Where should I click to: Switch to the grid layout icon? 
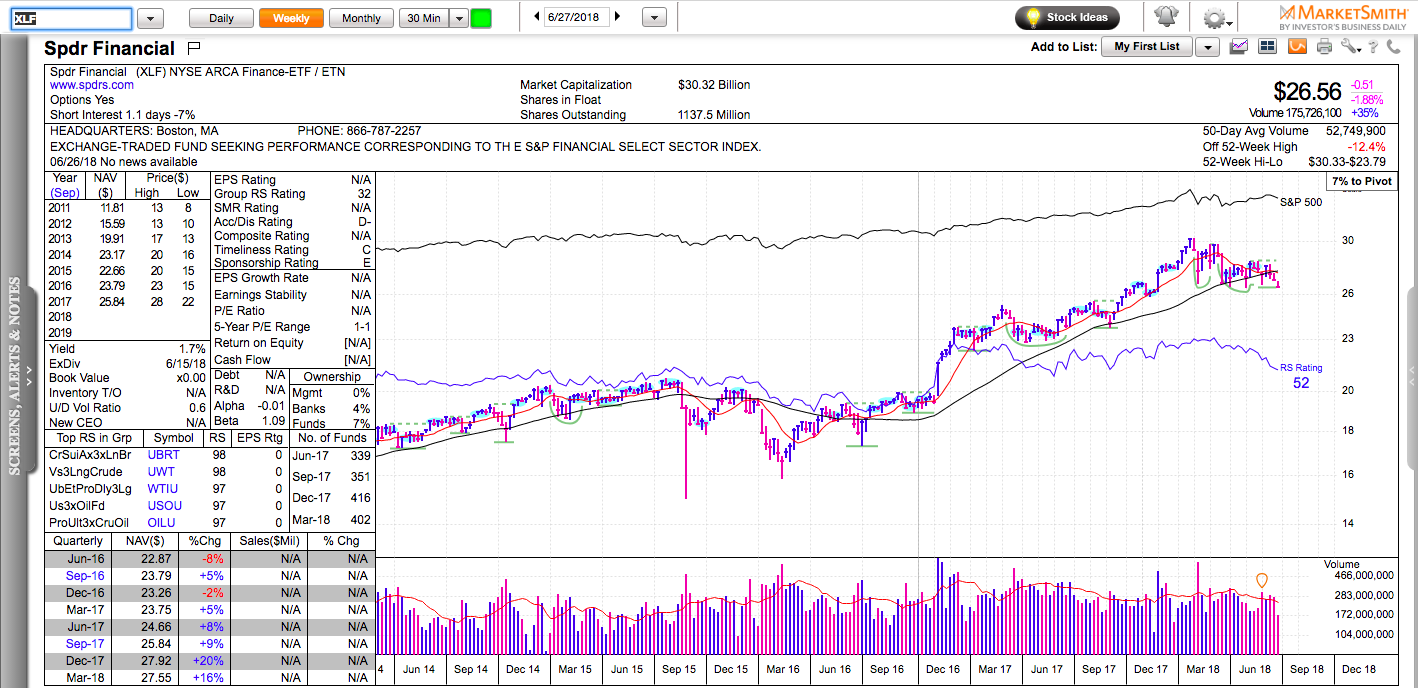pos(1268,46)
